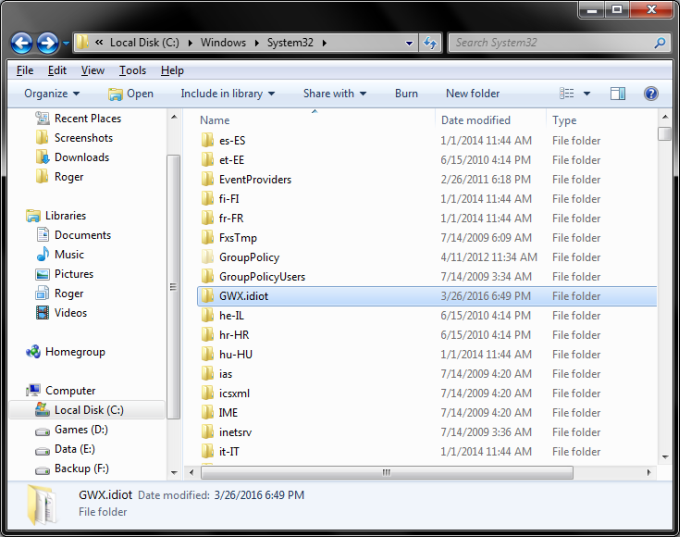Select the ias folder icon
680x537 pixels.
pyautogui.click(x=207, y=374)
